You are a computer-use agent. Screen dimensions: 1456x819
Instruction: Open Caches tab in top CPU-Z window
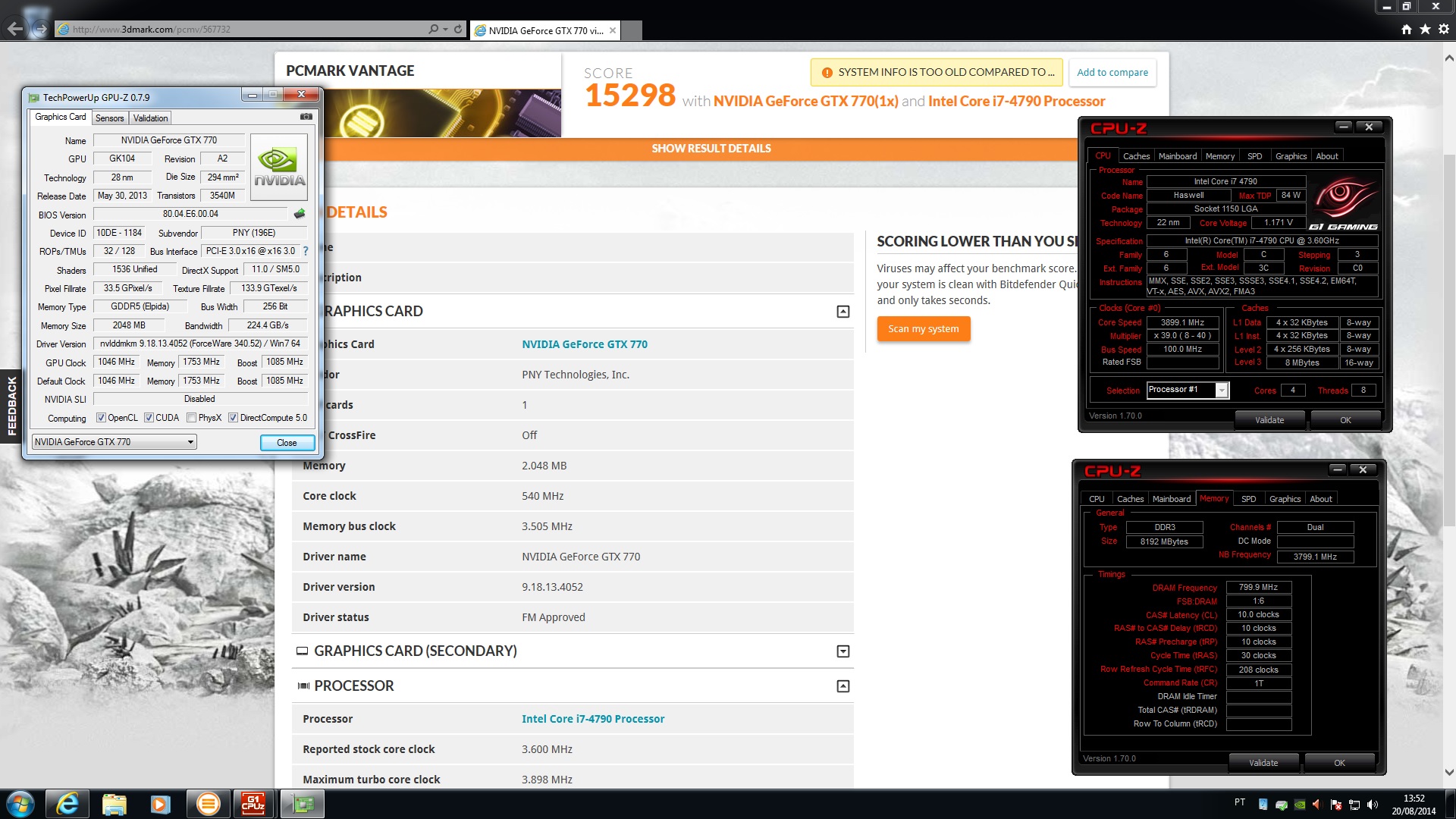pyautogui.click(x=1136, y=156)
